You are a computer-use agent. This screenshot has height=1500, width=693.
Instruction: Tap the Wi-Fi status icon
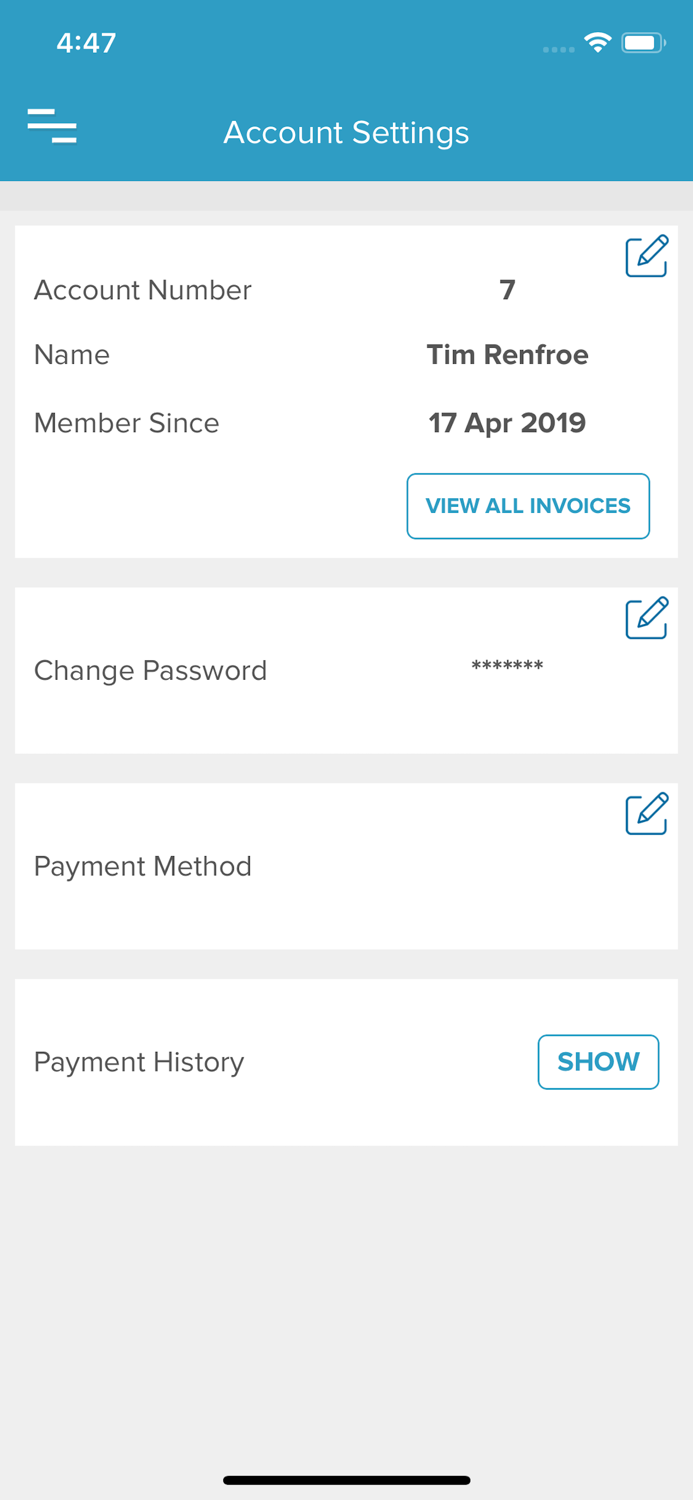tap(598, 43)
